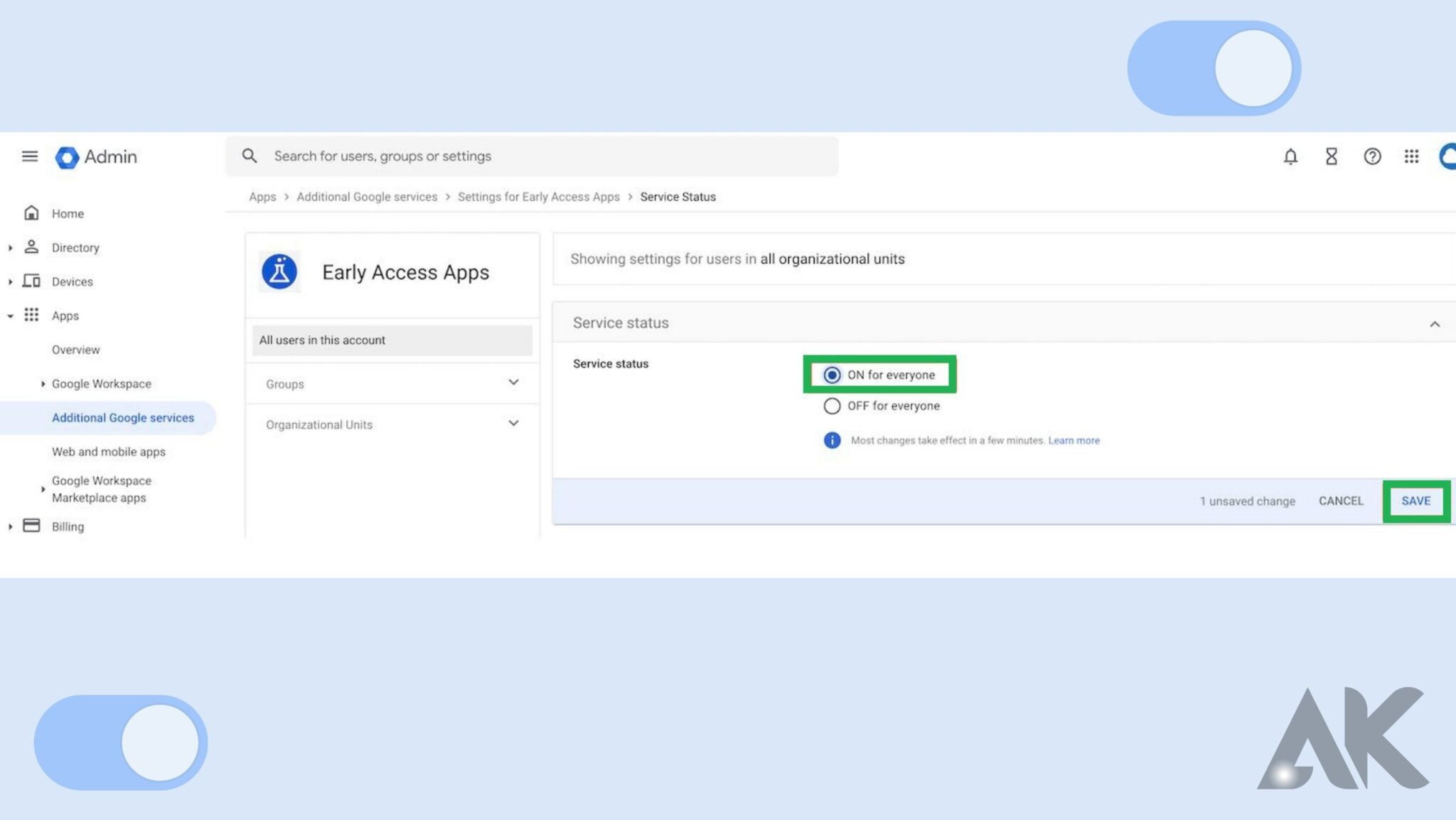
Task: Select All users in this account
Action: pos(321,340)
